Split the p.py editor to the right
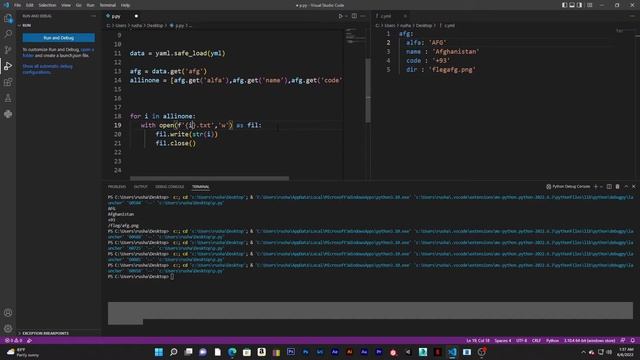Screen dimensions: 640x360 click(354, 16)
